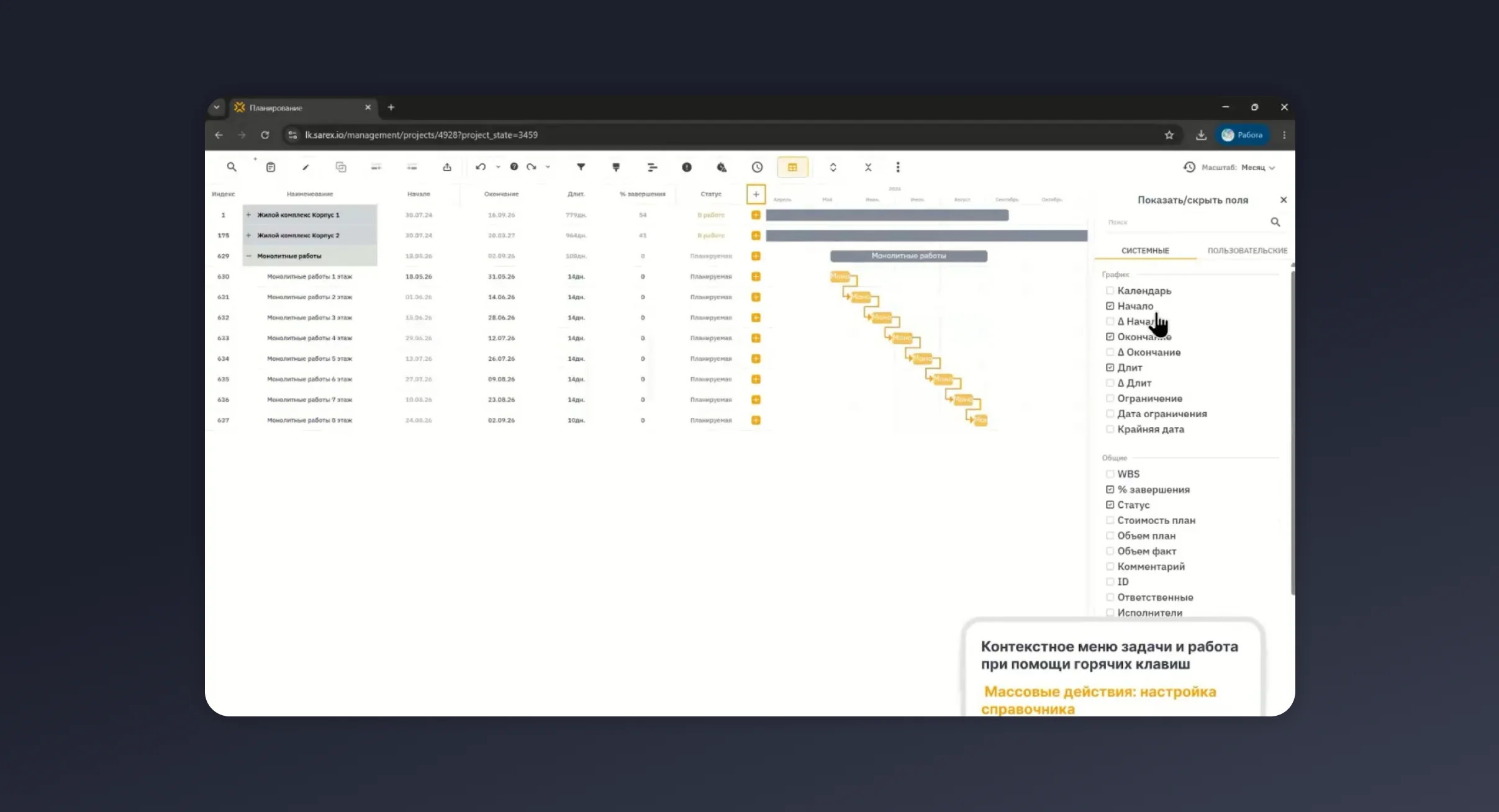
Task: Open the undo history dropdown arrow
Action: (x=498, y=167)
